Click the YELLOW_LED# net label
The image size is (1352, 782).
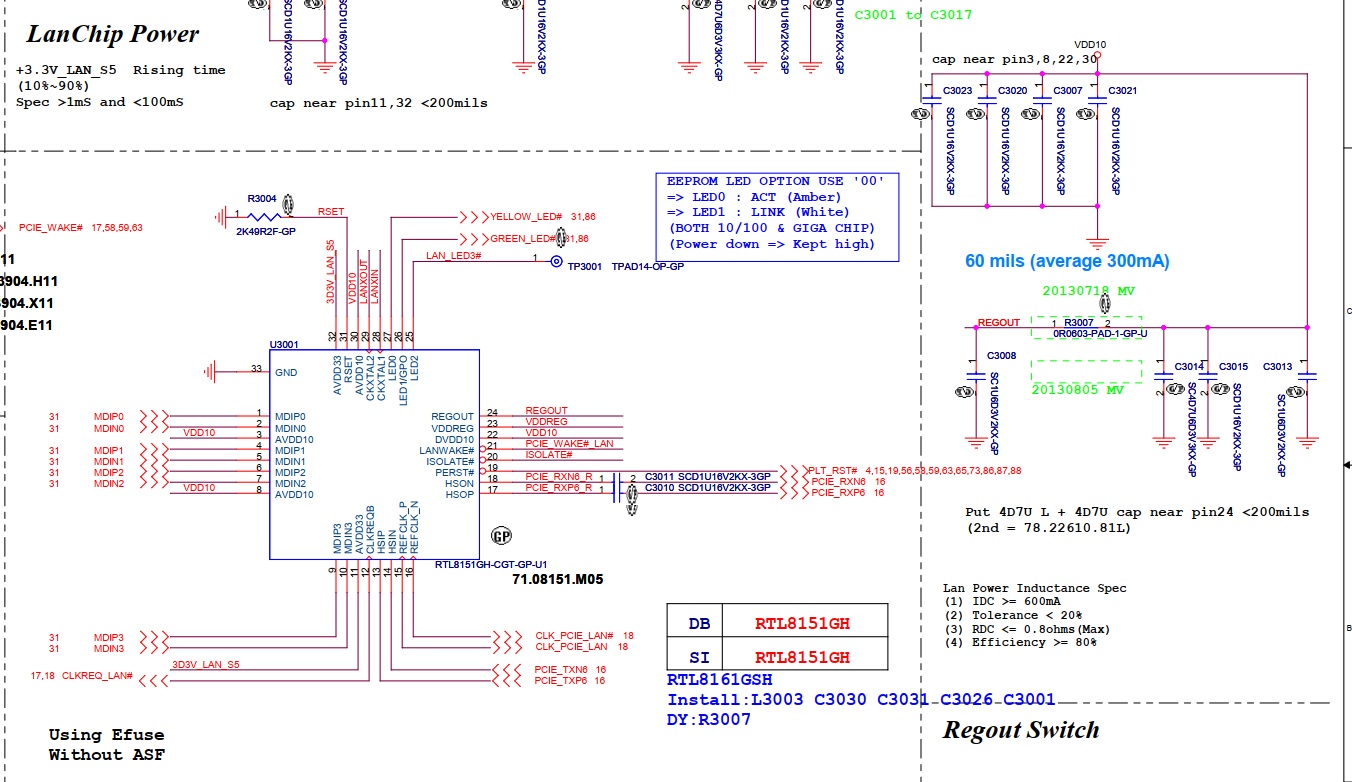526,217
